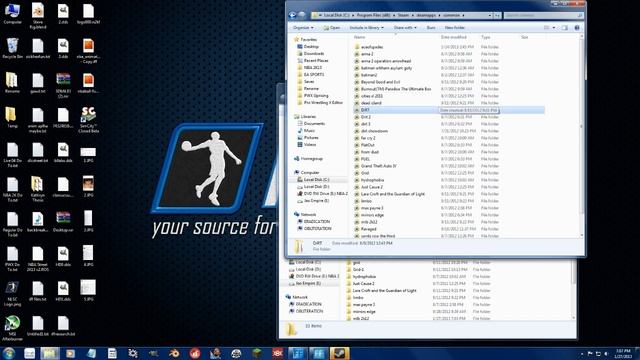
Task: Open the Share with dropdown
Action: 405,28
